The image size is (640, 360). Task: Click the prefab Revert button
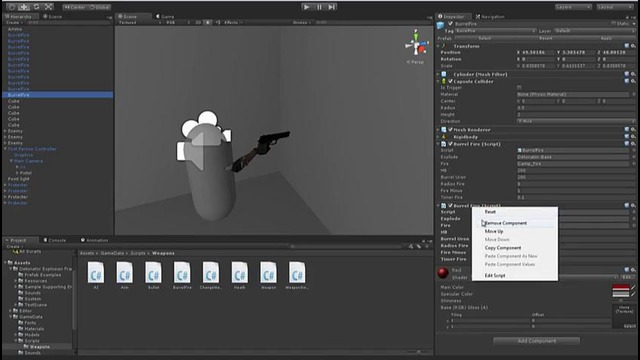pos(545,38)
